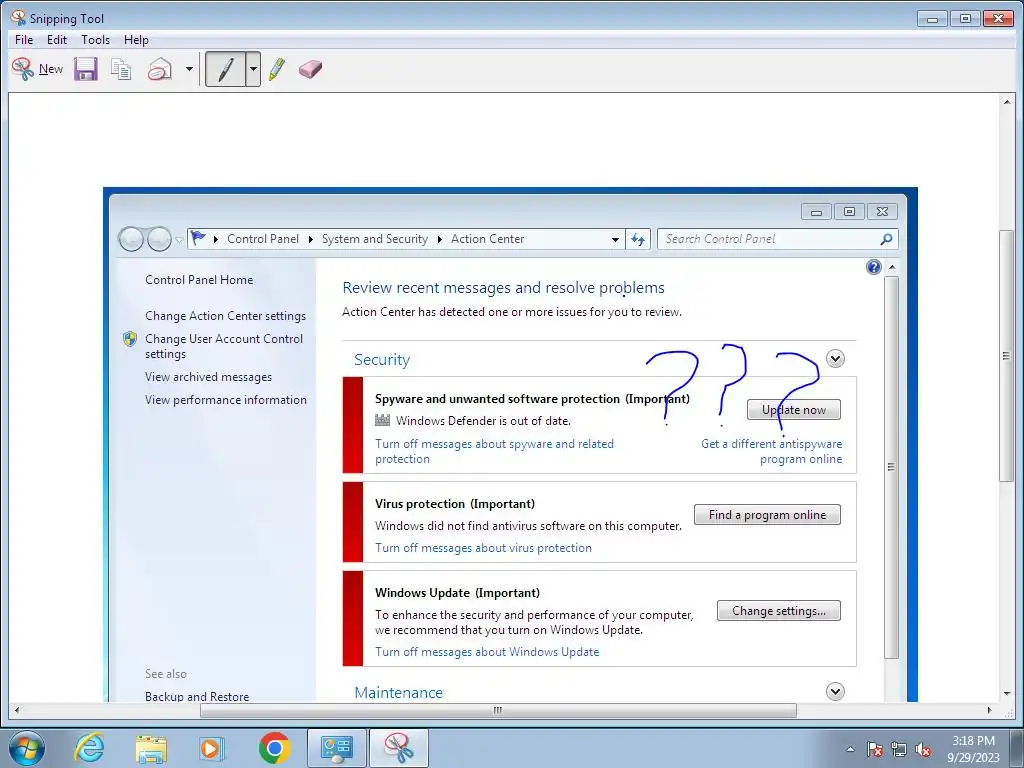Expand the Maintenance section chevron
The height and width of the screenshot is (768, 1024).
coord(835,692)
